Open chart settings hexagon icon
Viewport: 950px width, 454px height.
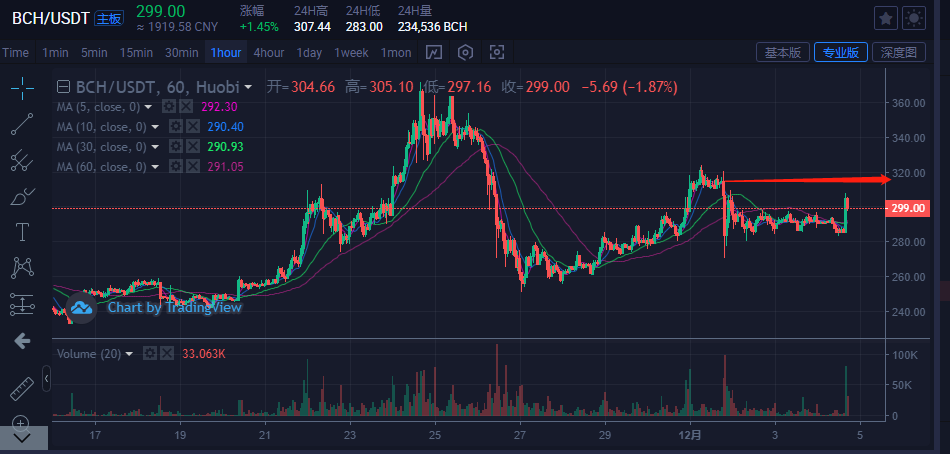point(465,53)
